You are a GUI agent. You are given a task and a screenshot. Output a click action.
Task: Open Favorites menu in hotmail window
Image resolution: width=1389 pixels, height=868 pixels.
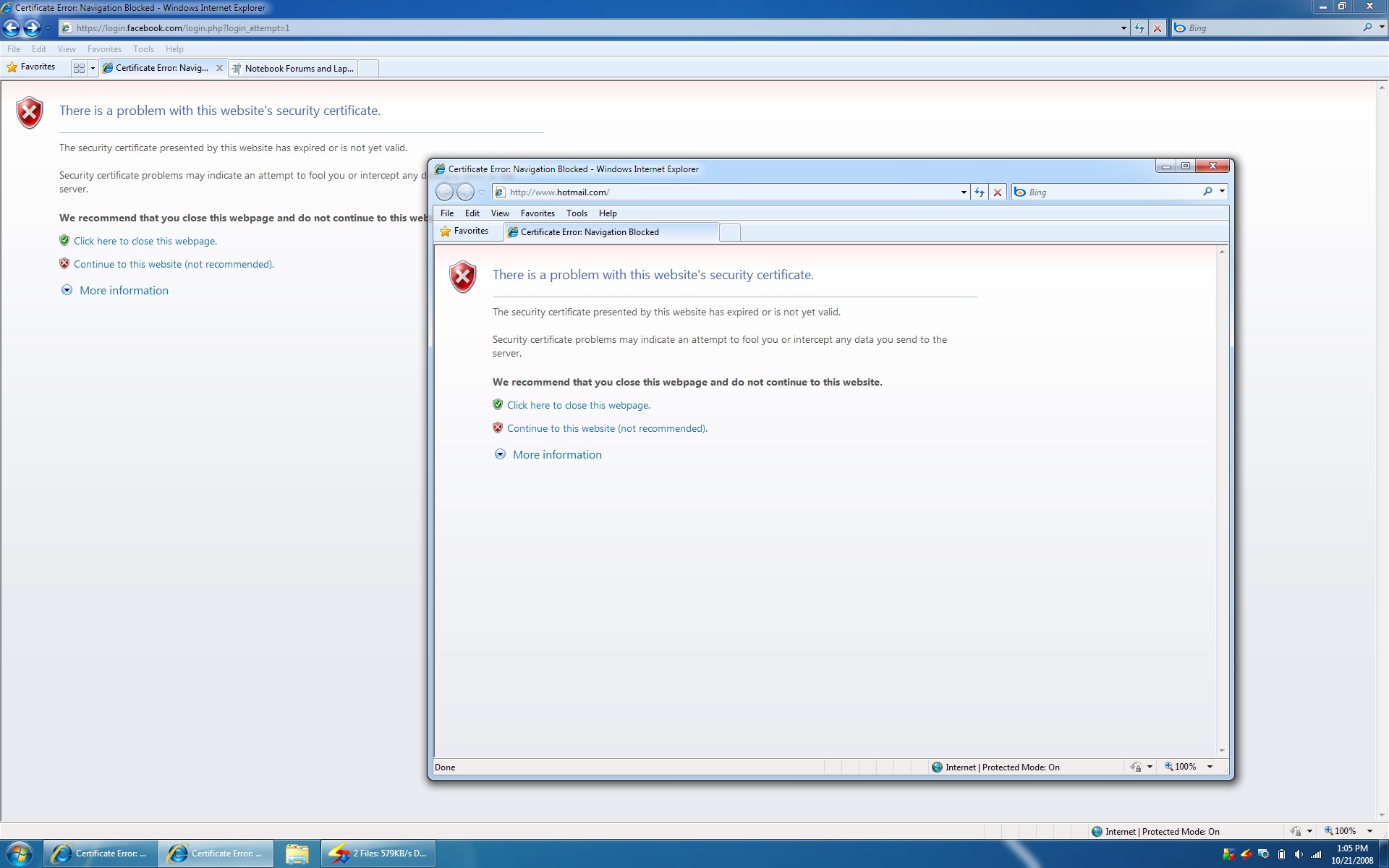(538, 213)
